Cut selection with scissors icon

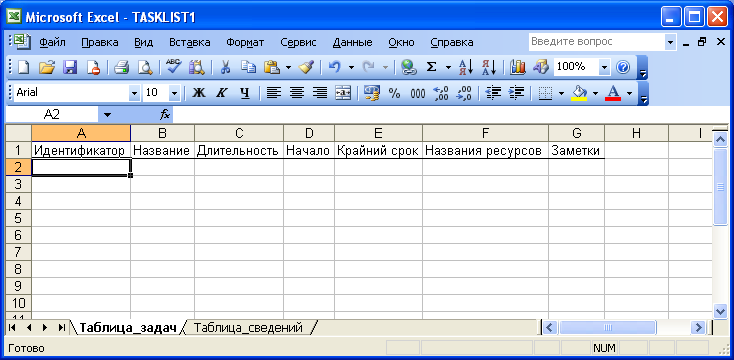(x=225, y=67)
